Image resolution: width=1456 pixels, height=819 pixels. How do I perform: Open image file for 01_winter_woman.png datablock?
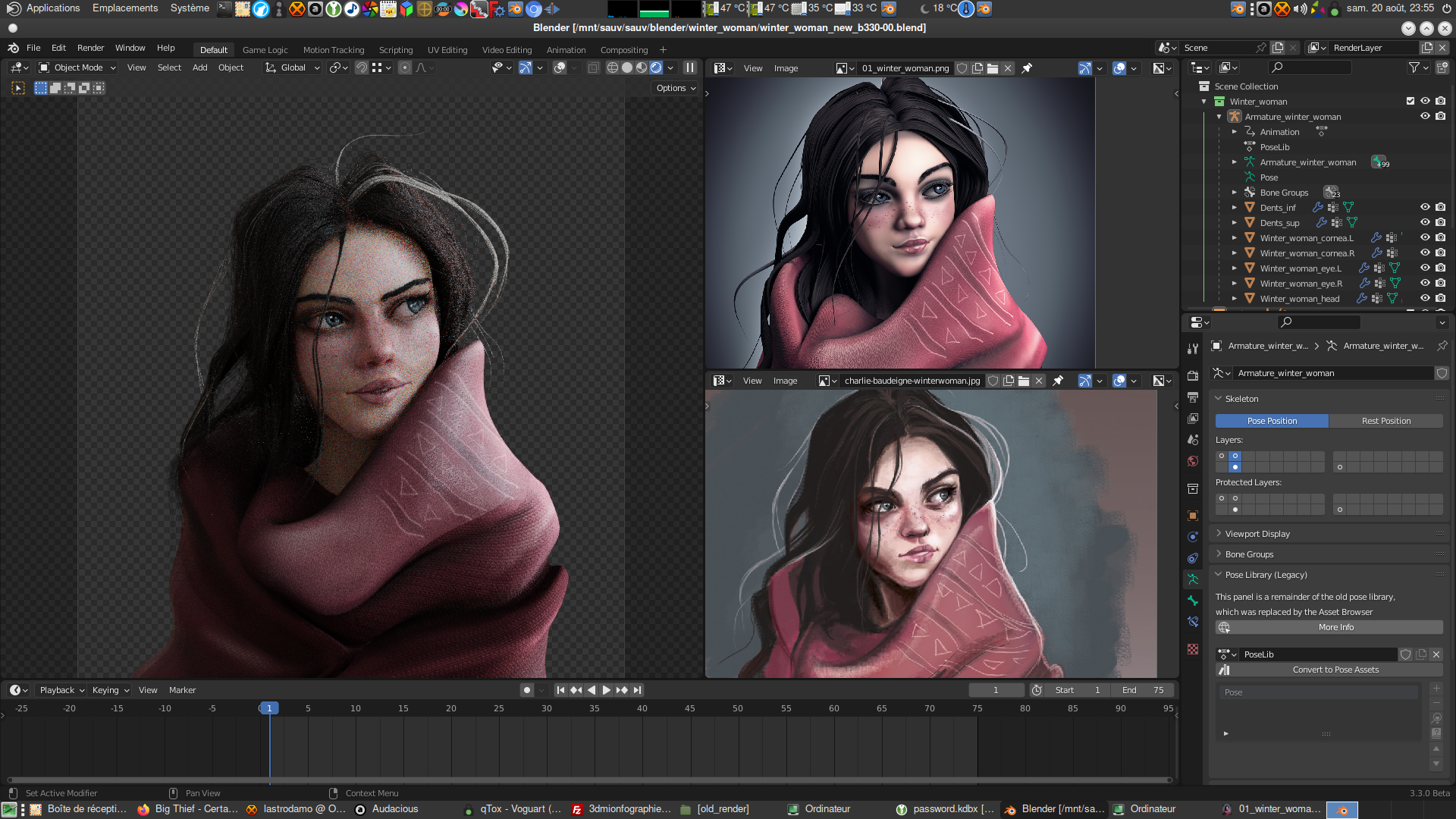(x=993, y=68)
